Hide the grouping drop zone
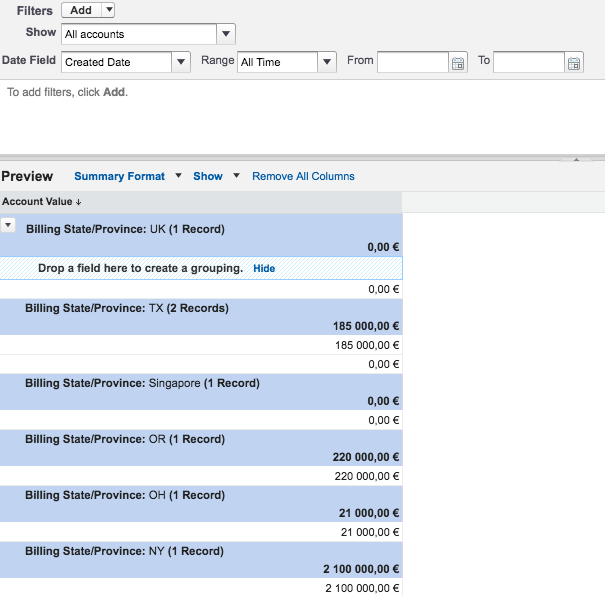This screenshot has height=596, width=605. 264,268
